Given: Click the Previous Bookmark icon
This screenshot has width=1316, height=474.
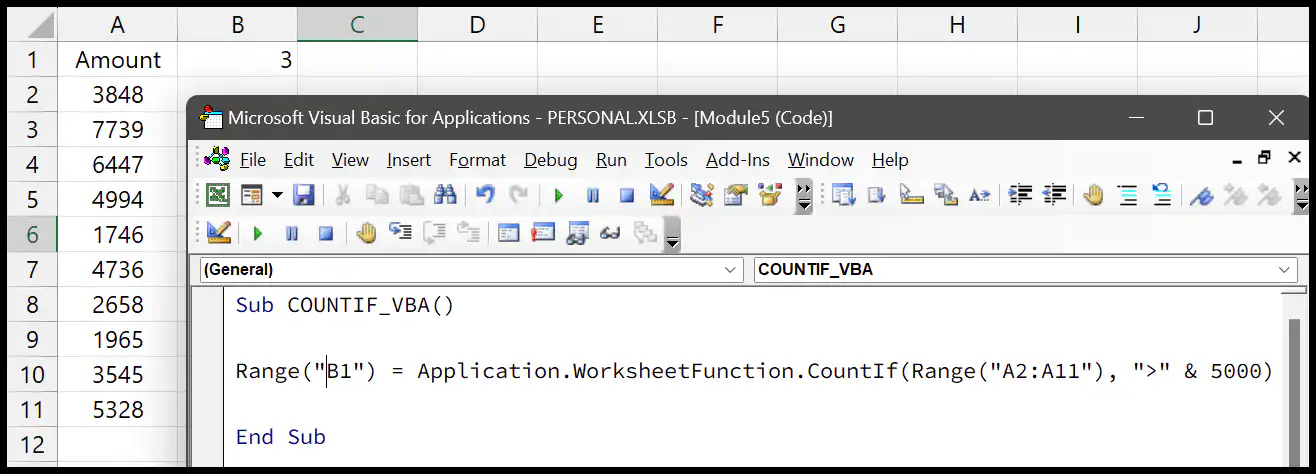Looking at the screenshot, I should pos(1269,196).
